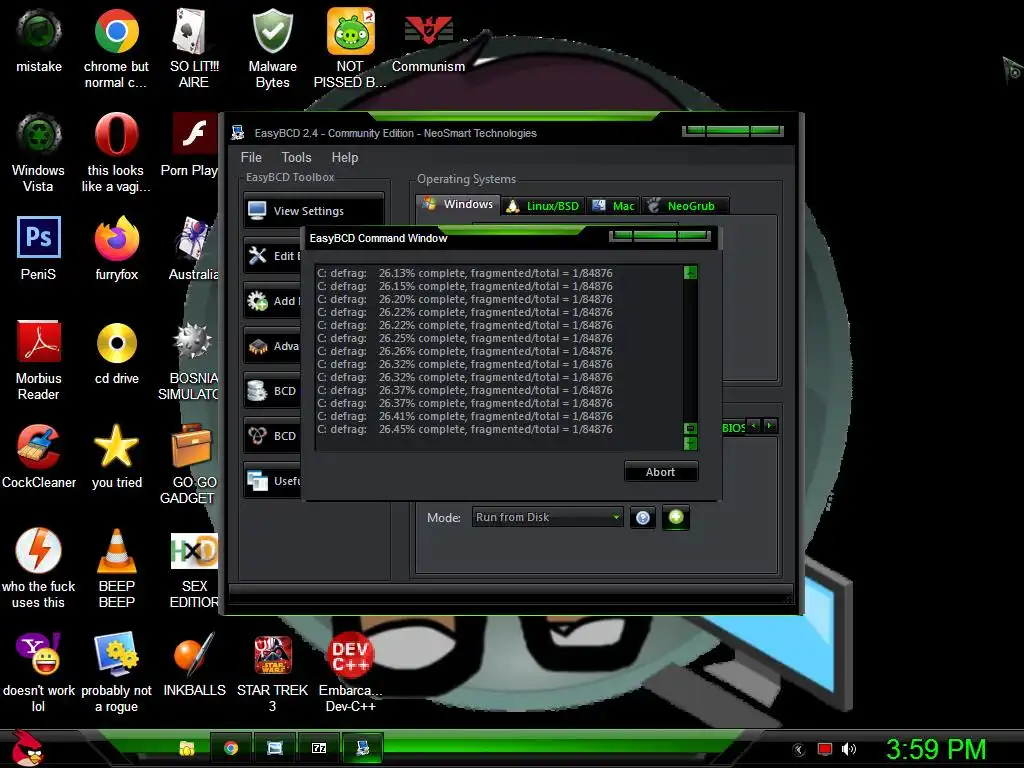Image resolution: width=1024 pixels, height=768 pixels.
Task: Open the Yahoo messenger 'doesn't work lol' icon
Action: (x=39, y=673)
